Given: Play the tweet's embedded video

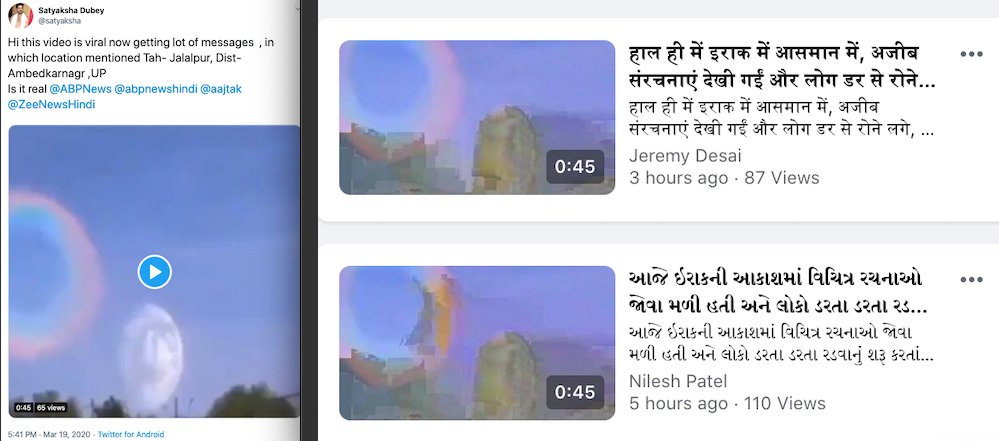Looking at the screenshot, I should pyautogui.click(x=155, y=272).
